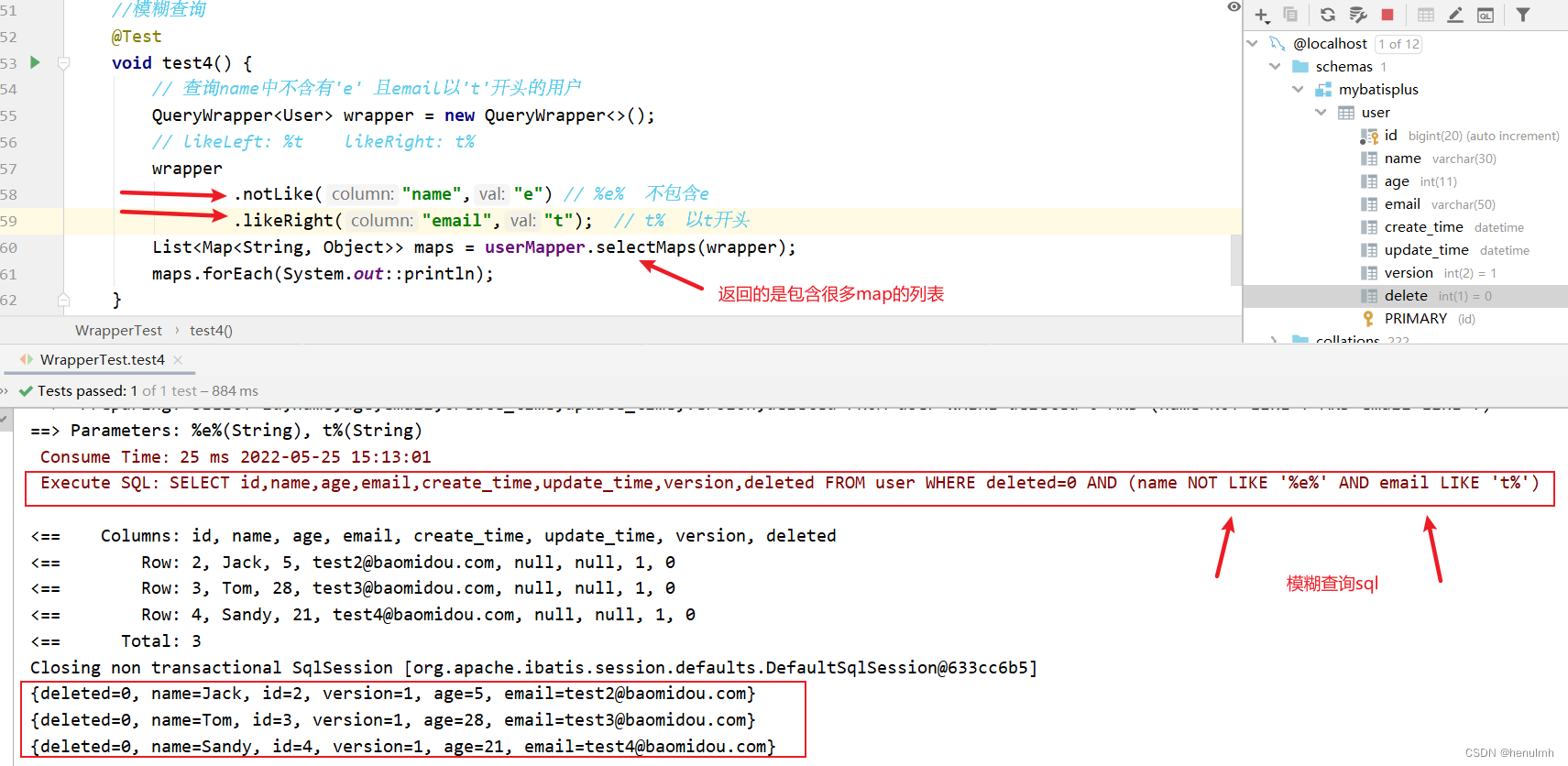Click the maps.forEach println line
Screen dimensions: 1568x766
point(323,274)
